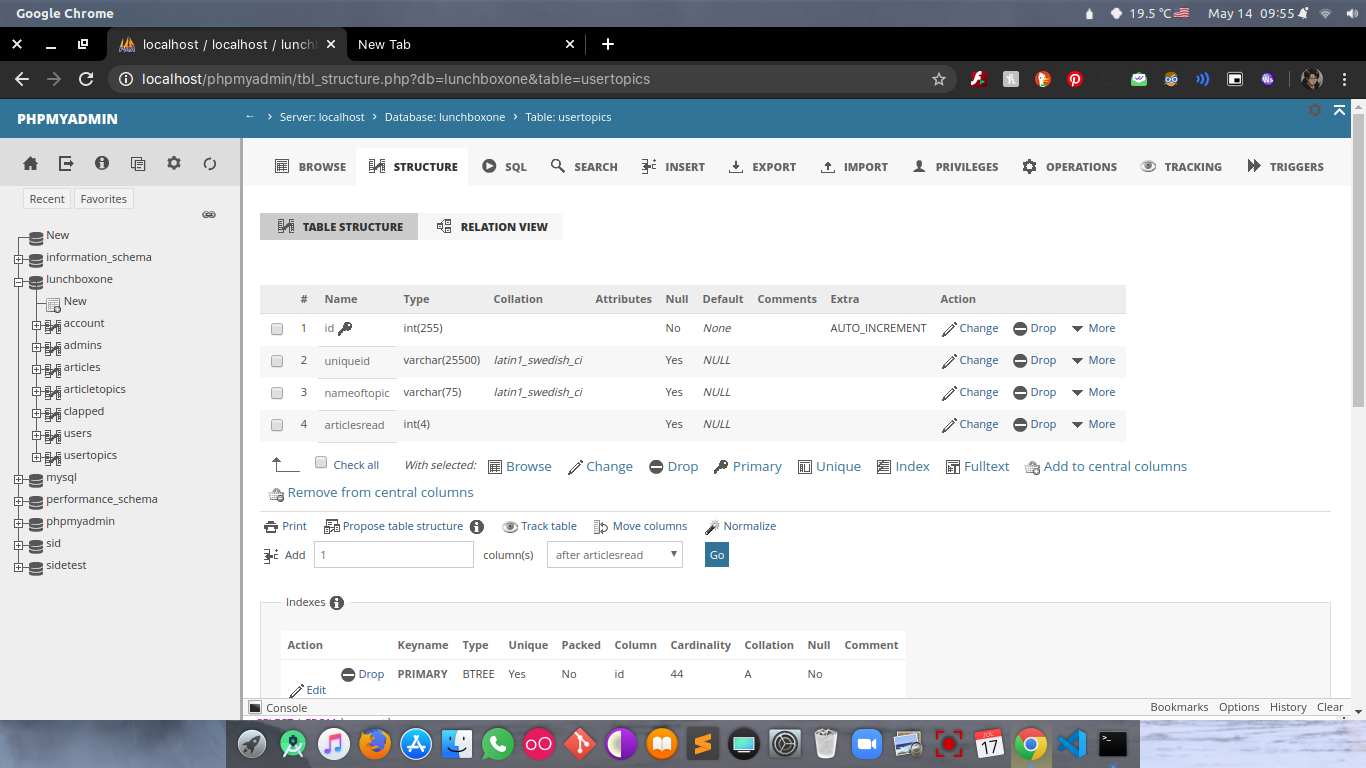Click the info icon next to Indexes

pos(337,602)
